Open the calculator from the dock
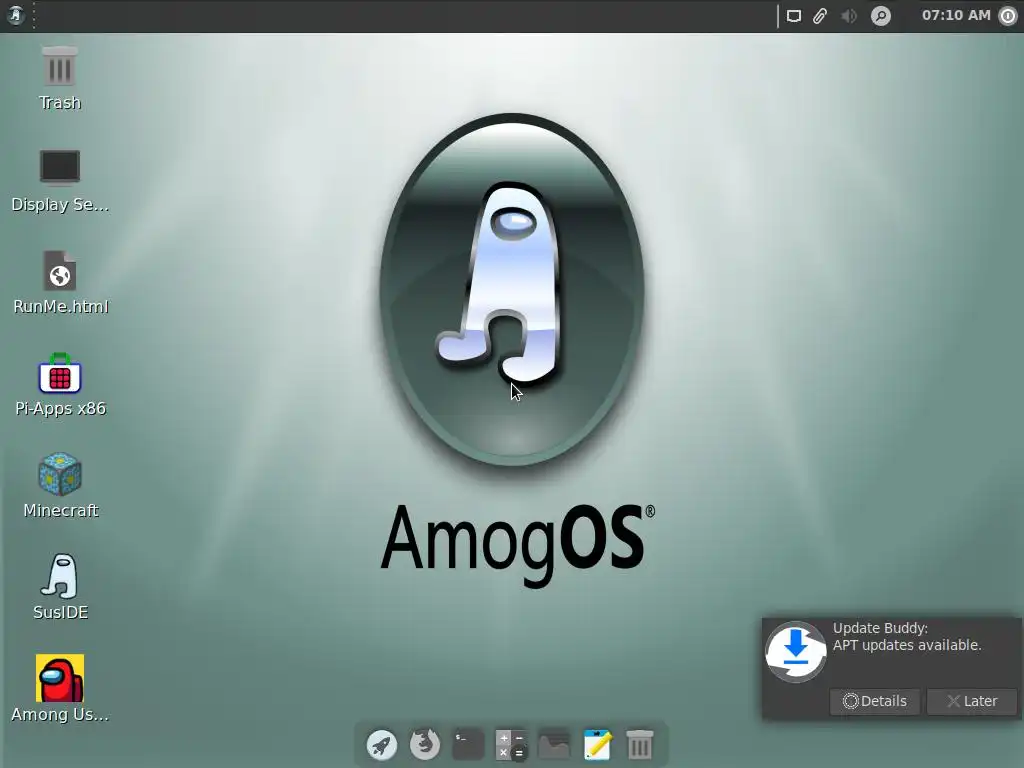Viewport: 1024px width, 768px height. (x=511, y=744)
